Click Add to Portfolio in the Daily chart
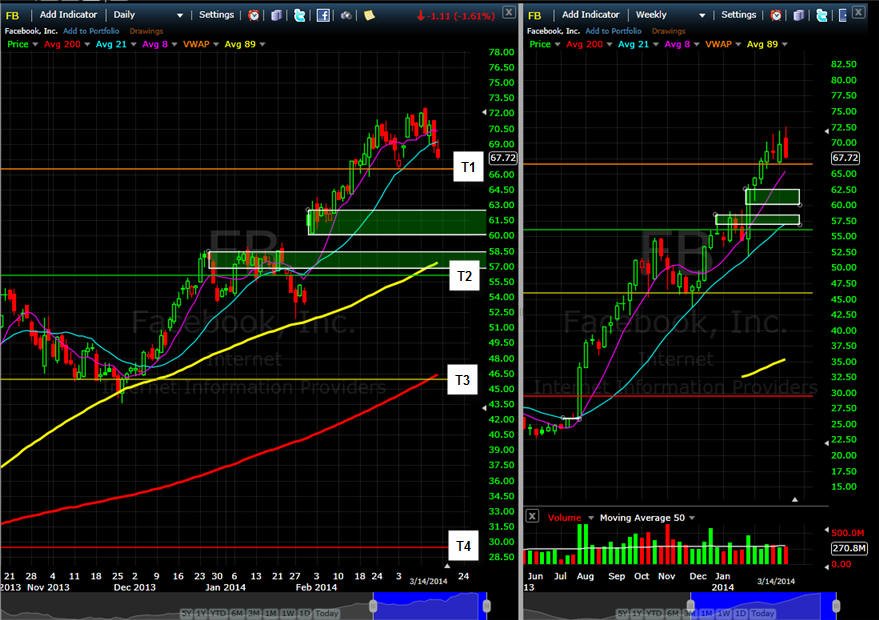879x620 pixels. point(91,31)
